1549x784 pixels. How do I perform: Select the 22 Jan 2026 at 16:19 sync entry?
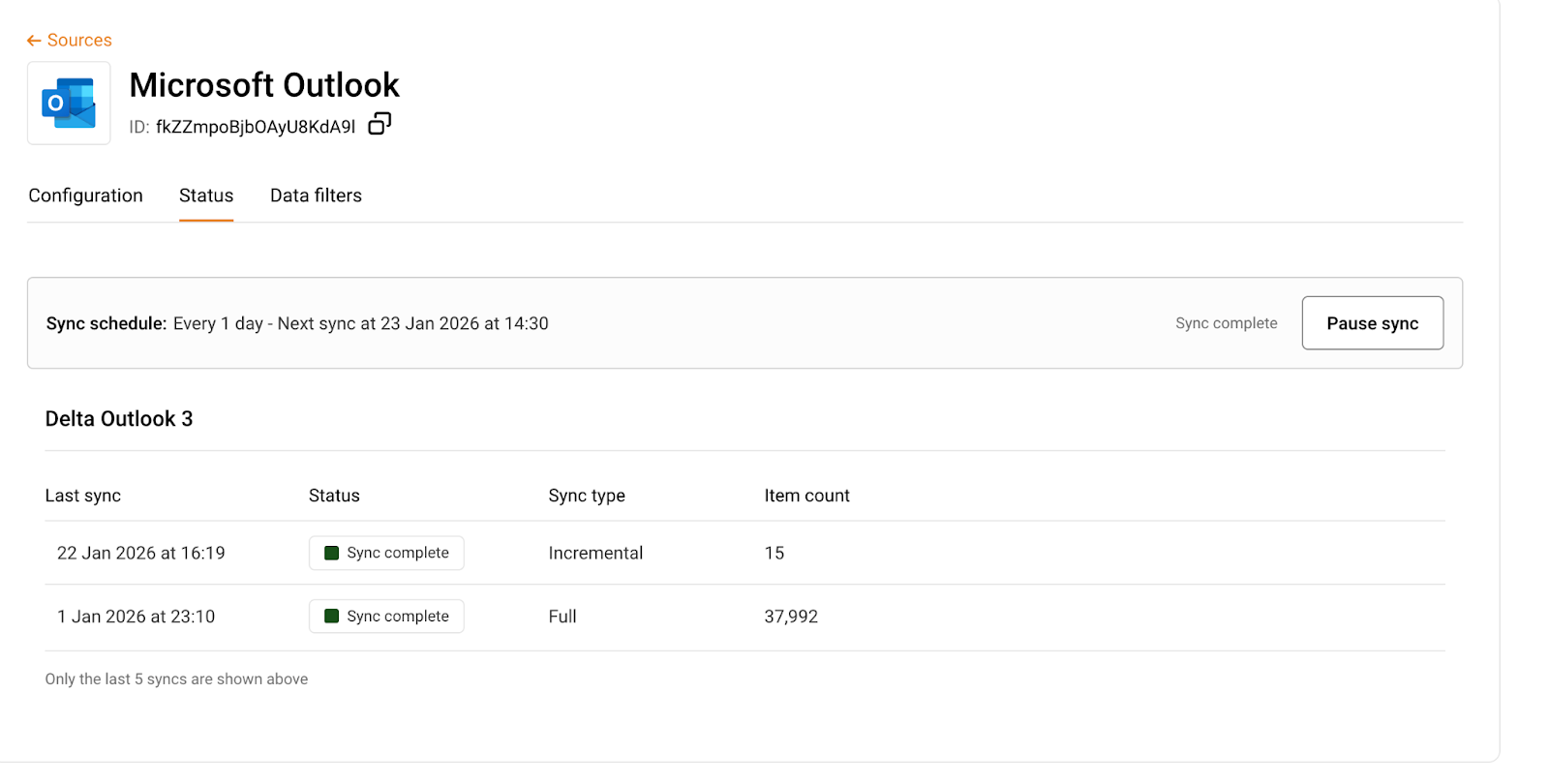141,553
